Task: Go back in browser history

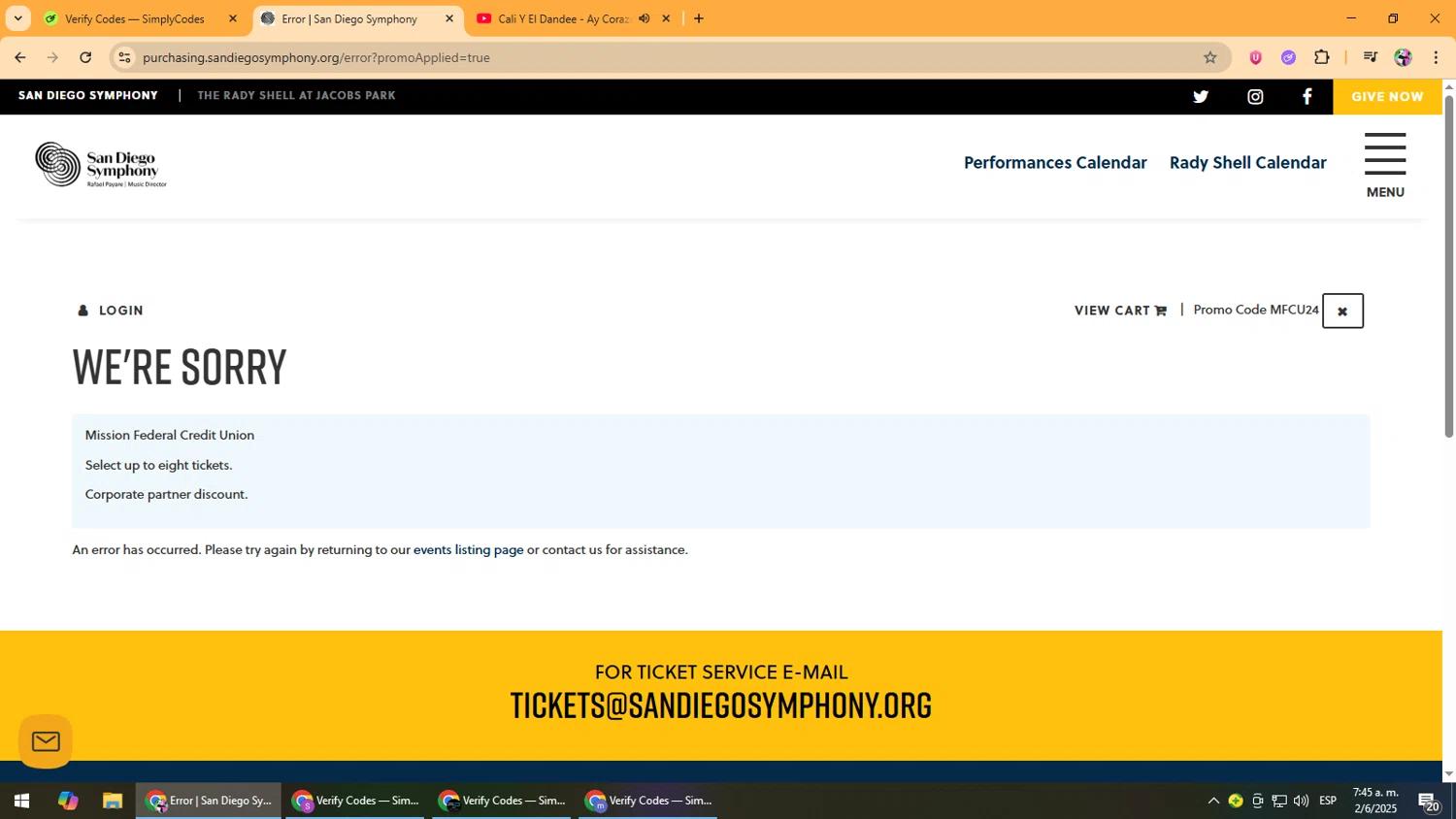Action: point(19,57)
